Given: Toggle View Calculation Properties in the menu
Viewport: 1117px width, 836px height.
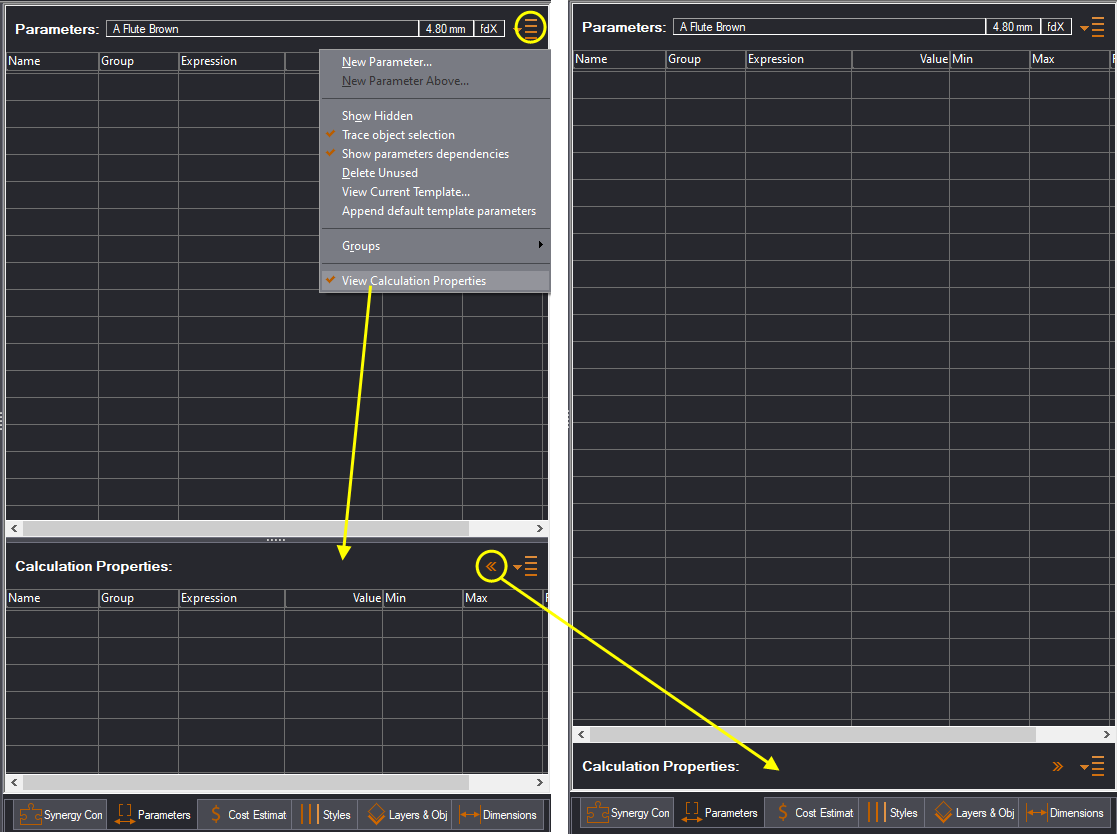Looking at the screenshot, I should (413, 281).
